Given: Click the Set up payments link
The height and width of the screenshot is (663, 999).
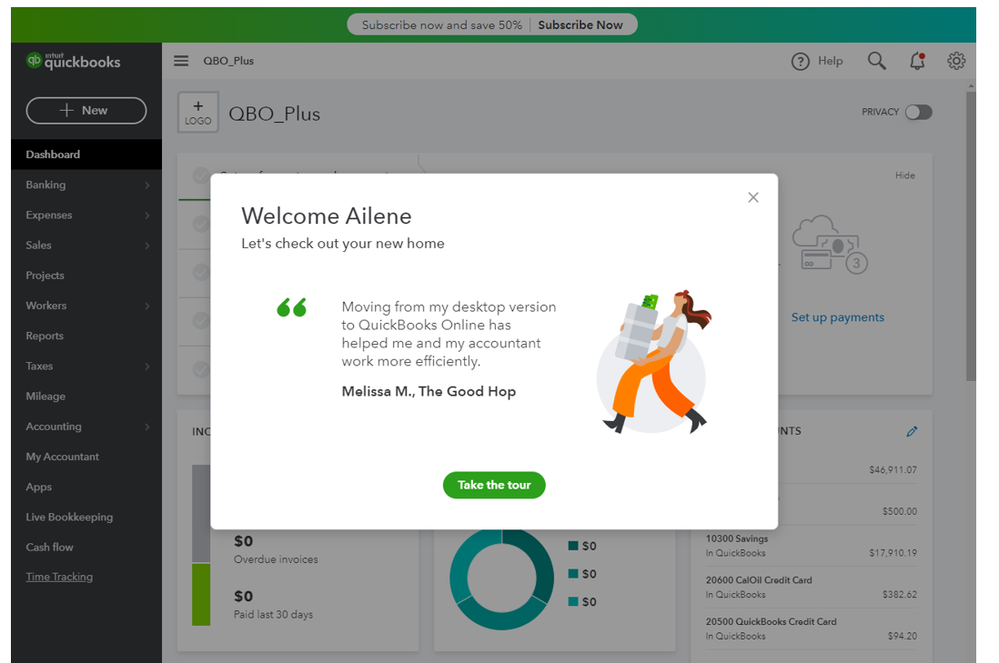Looking at the screenshot, I should click(838, 317).
